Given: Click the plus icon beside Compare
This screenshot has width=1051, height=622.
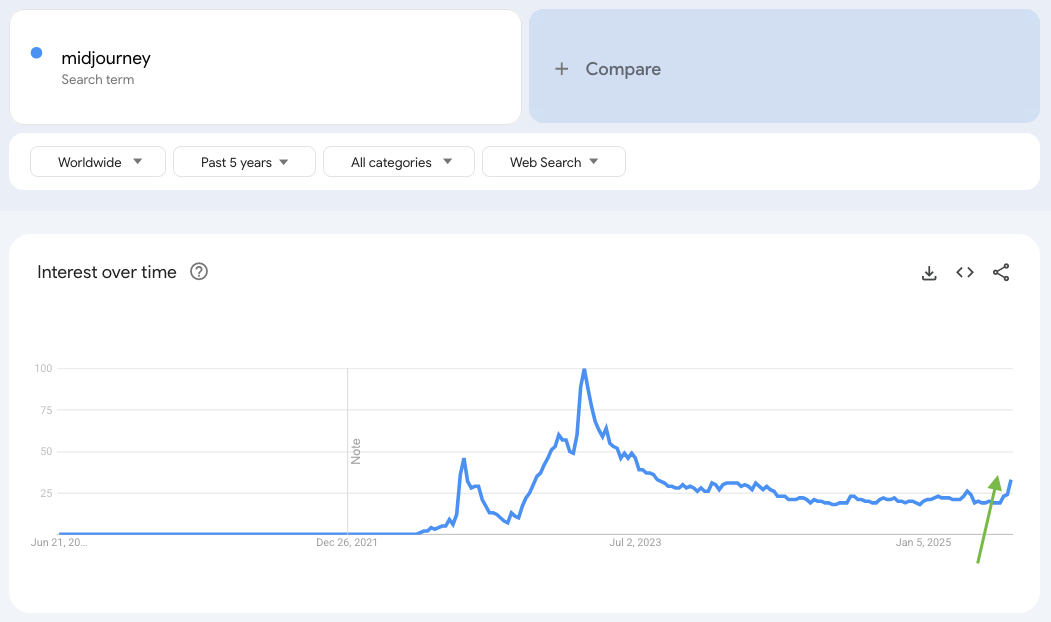Looking at the screenshot, I should (x=562, y=69).
